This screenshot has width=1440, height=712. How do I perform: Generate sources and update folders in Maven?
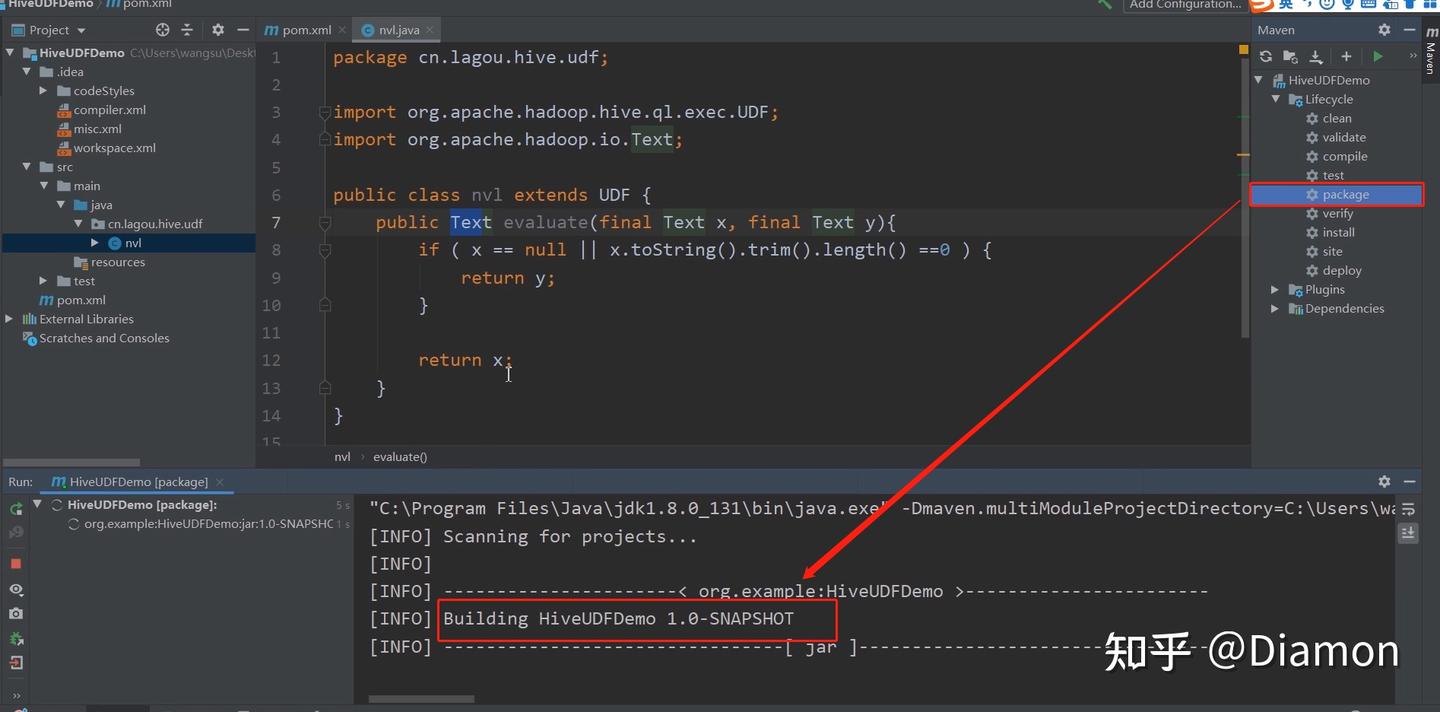(1290, 57)
